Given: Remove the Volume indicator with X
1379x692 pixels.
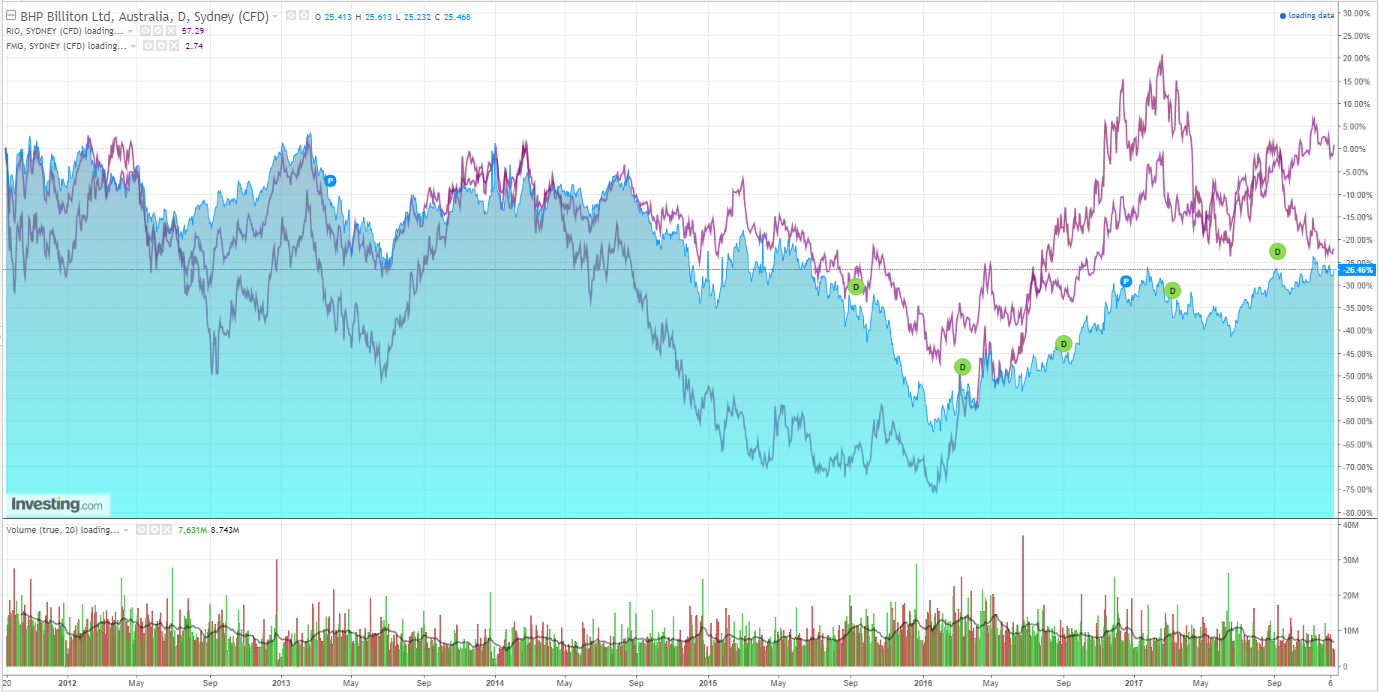Looking at the screenshot, I should pos(167,530).
